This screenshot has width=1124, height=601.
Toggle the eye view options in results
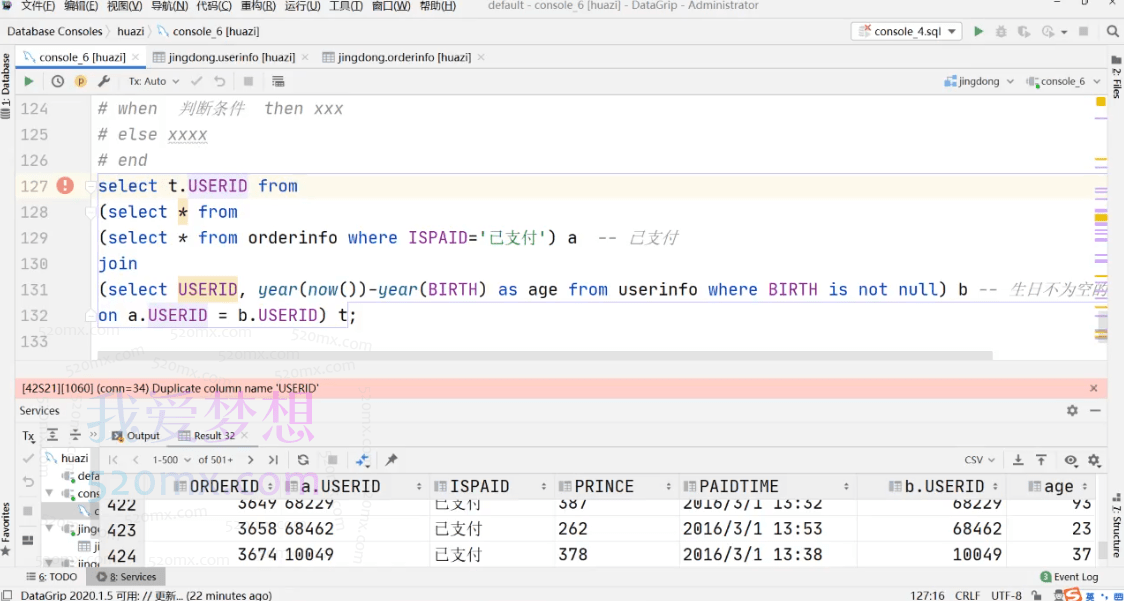(x=1071, y=460)
